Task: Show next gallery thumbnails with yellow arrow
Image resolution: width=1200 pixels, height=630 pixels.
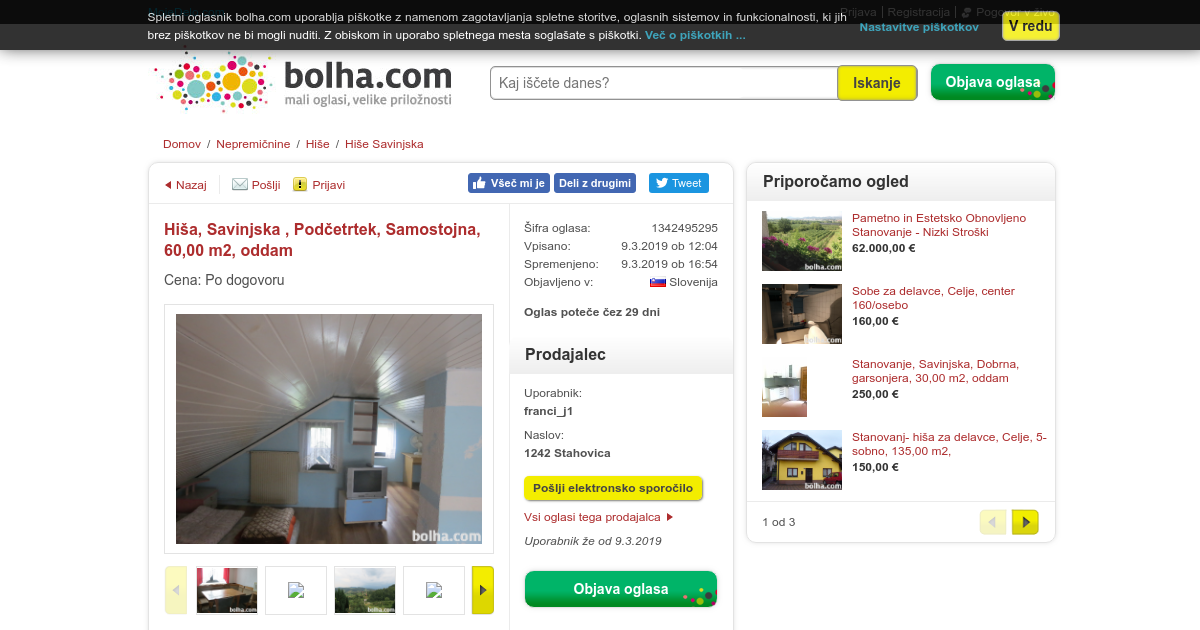Action: point(483,590)
